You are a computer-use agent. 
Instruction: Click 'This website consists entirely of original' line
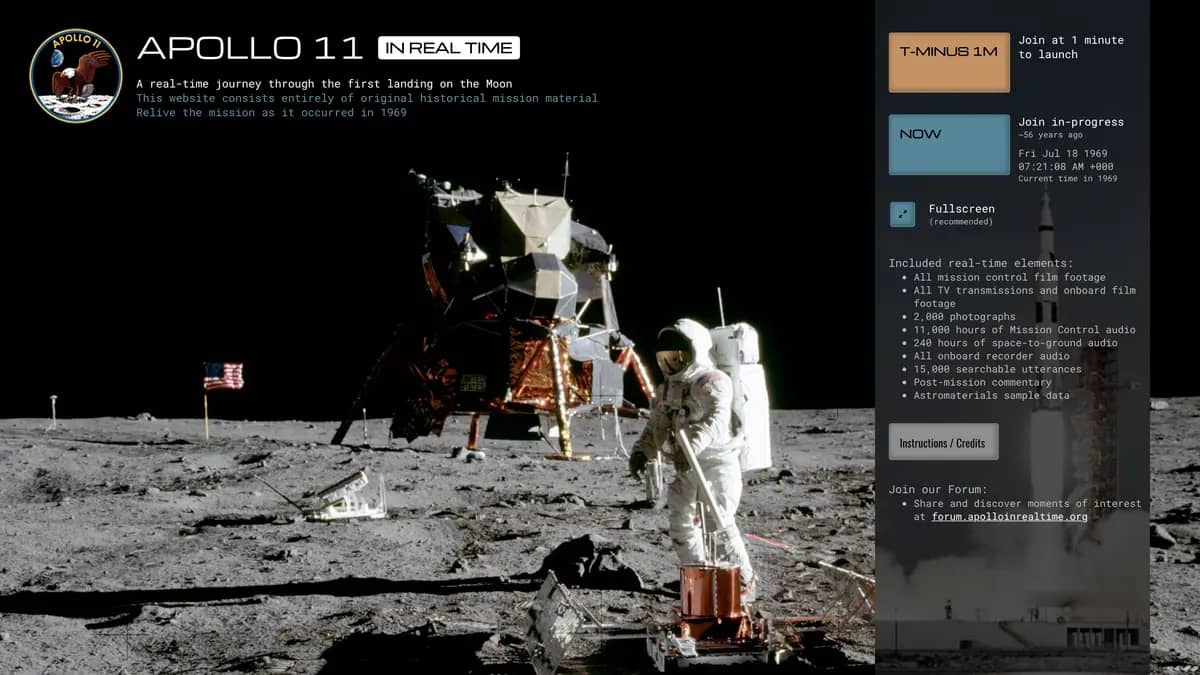(x=367, y=98)
